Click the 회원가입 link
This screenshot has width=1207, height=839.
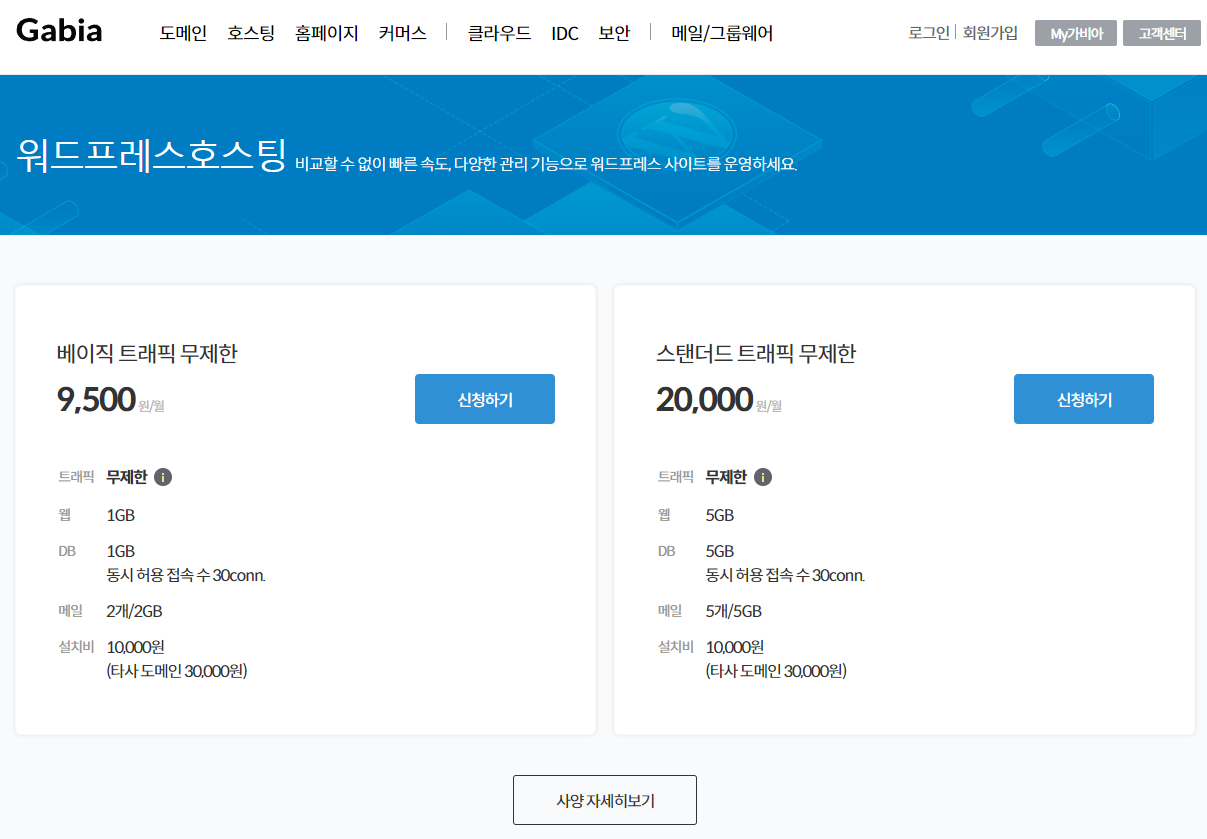(x=989, y=32)
